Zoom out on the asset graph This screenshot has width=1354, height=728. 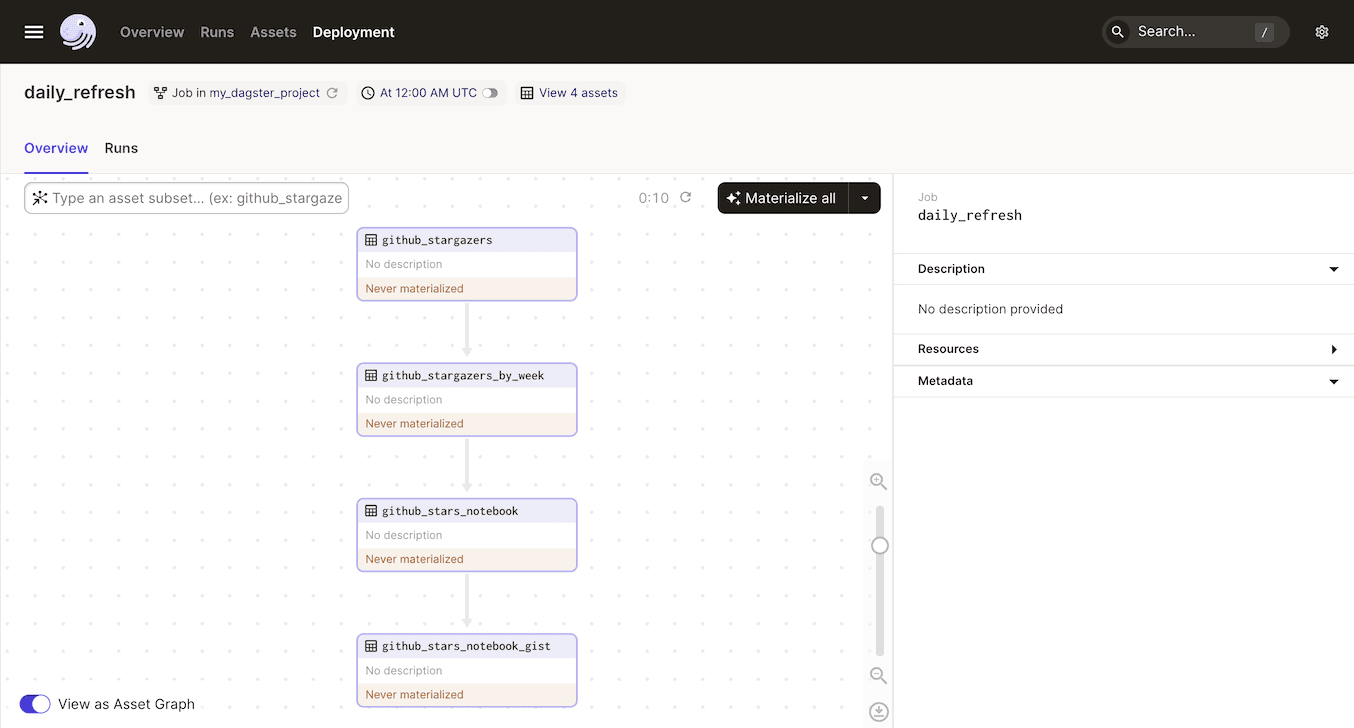878,676
